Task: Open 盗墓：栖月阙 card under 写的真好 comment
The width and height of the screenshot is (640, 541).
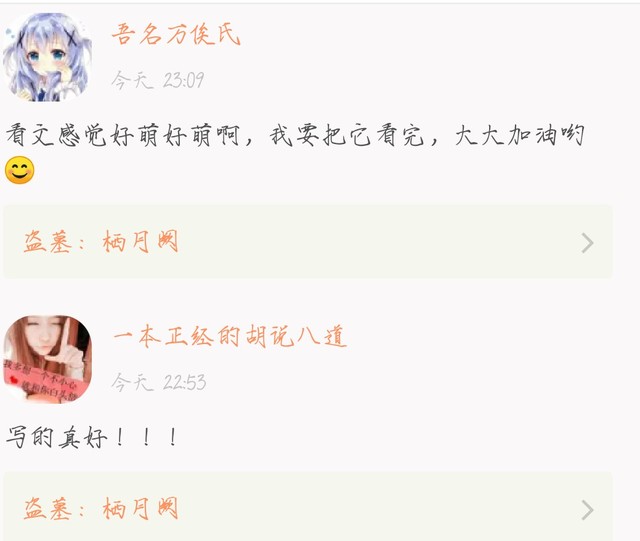Action: point(308,507)
